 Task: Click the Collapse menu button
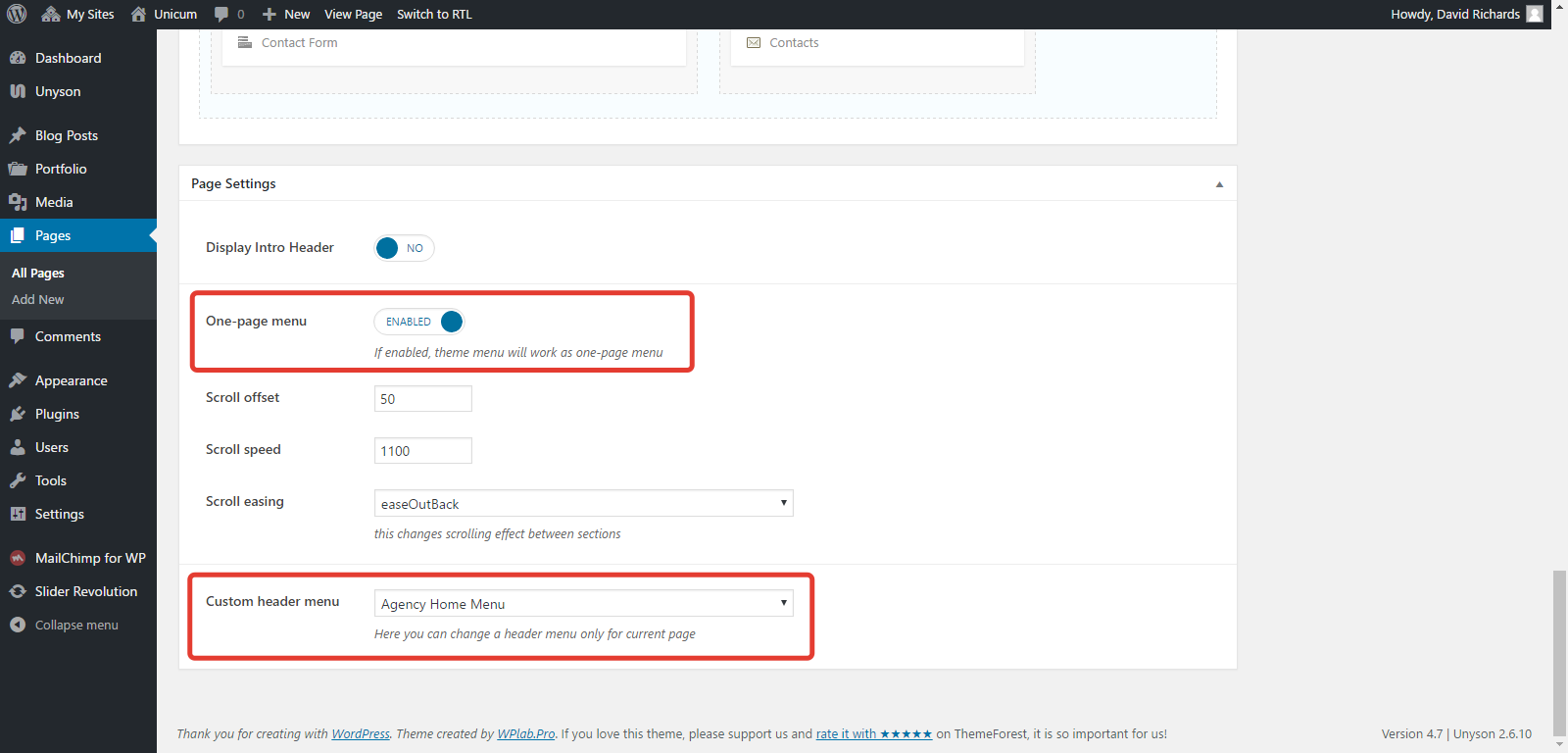(78, 625)
